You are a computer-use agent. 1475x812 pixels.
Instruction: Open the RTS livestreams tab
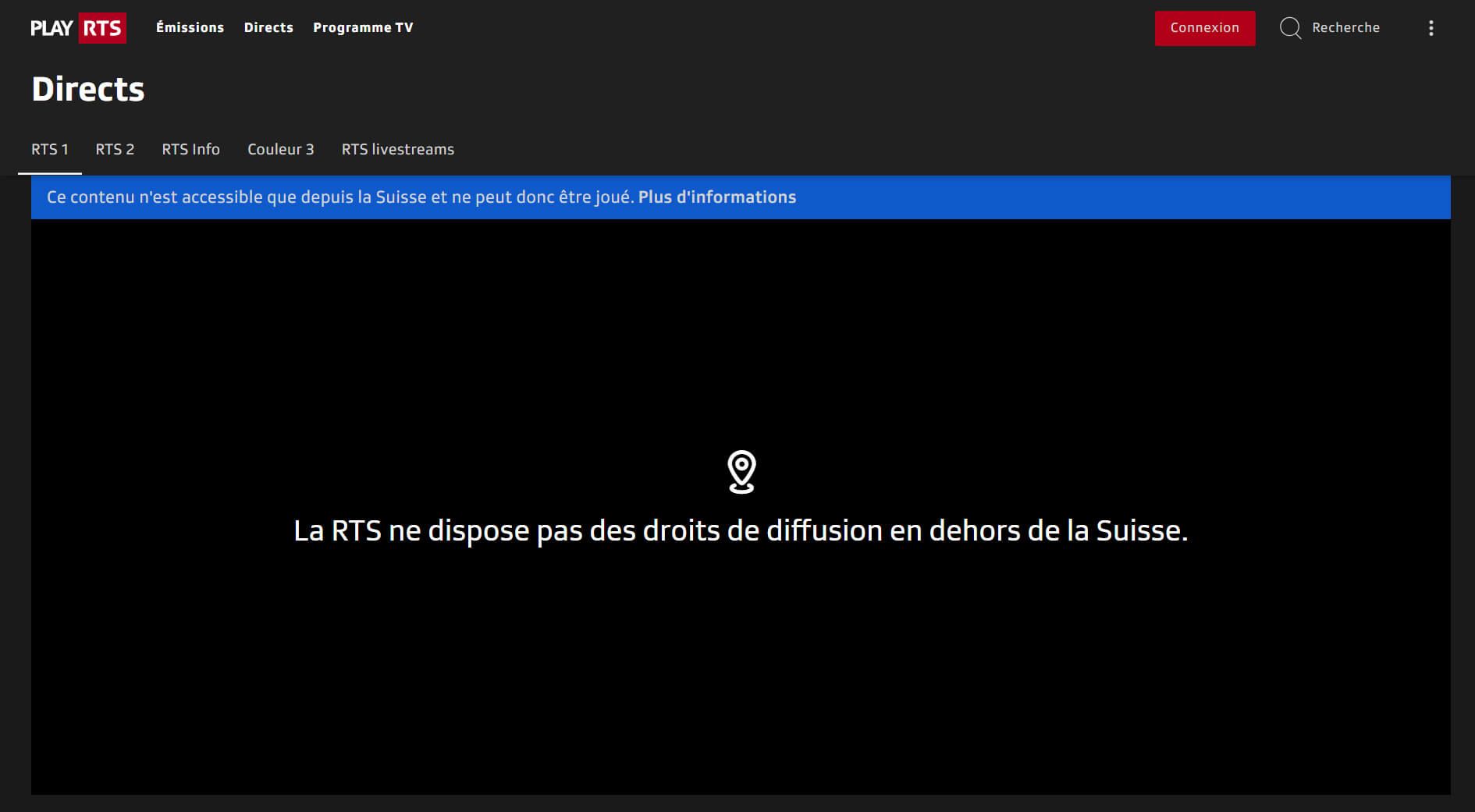(398, 149)
